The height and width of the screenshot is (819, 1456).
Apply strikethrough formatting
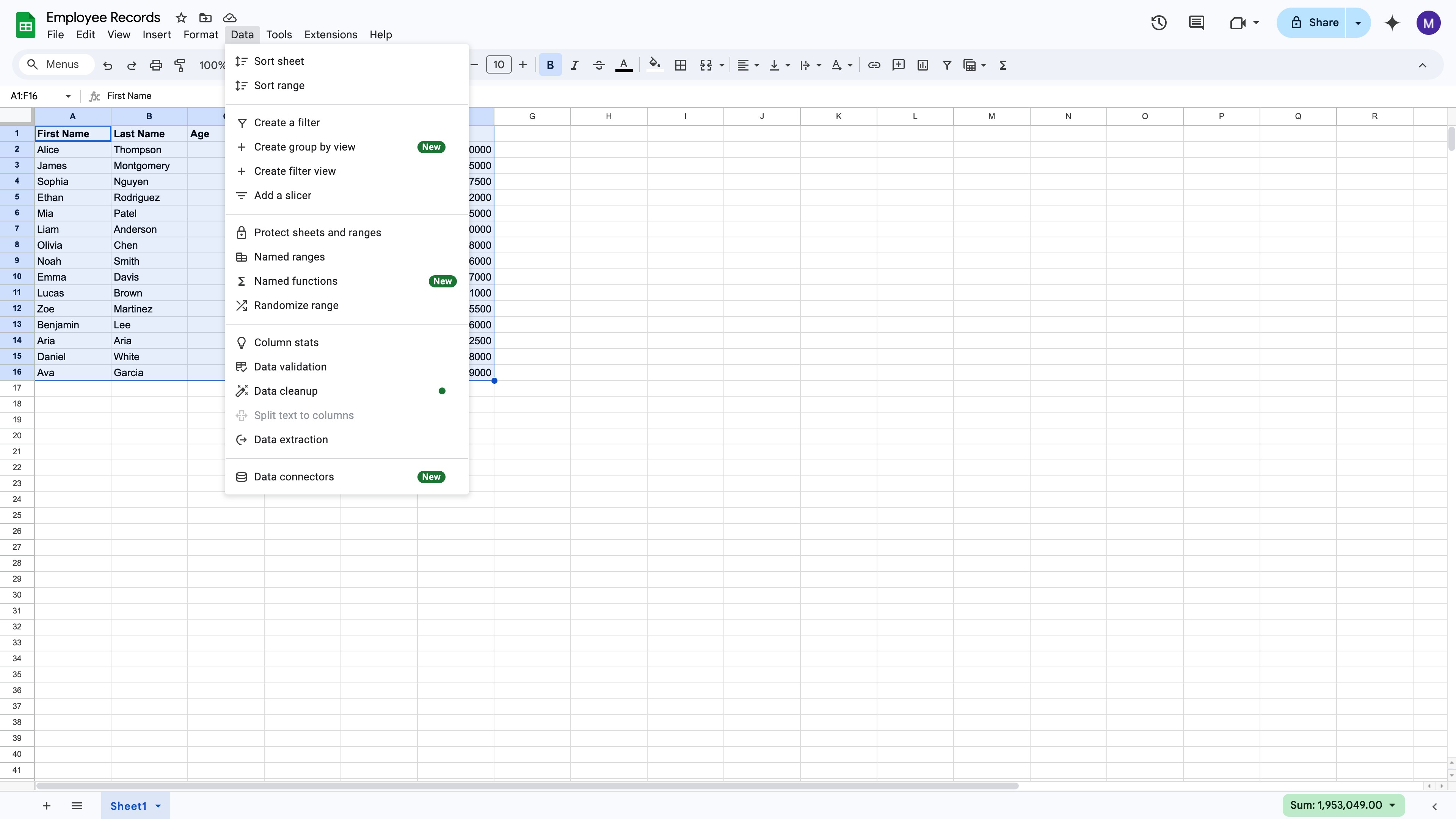pyautogui.click(x=599, y=66)
